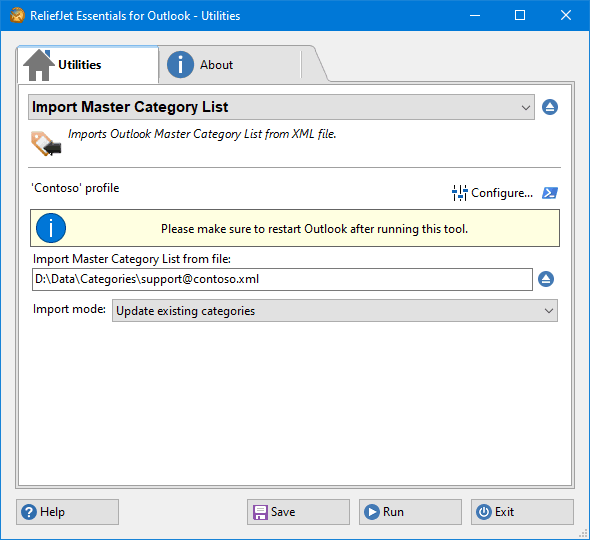
Task: Open Help
Action: point(67,512)
